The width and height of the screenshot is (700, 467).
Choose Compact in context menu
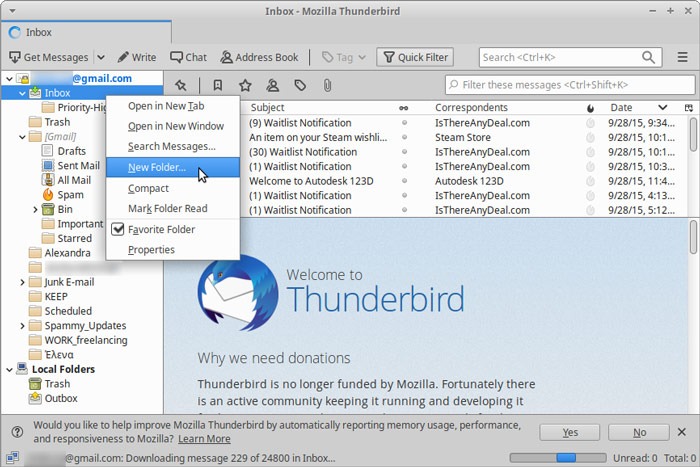(173, 188)
